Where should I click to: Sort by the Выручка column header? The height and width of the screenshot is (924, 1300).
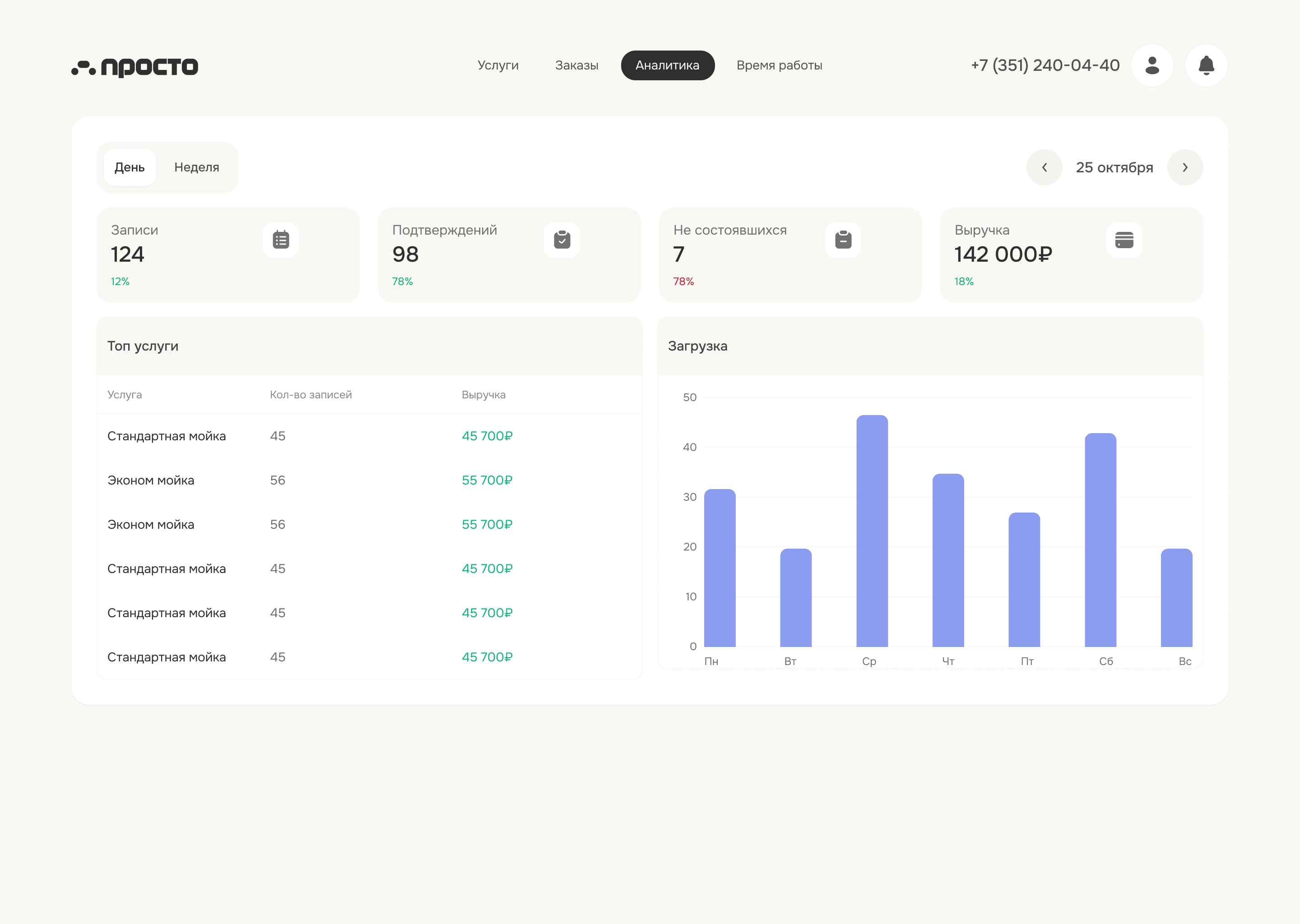point(483,395)
